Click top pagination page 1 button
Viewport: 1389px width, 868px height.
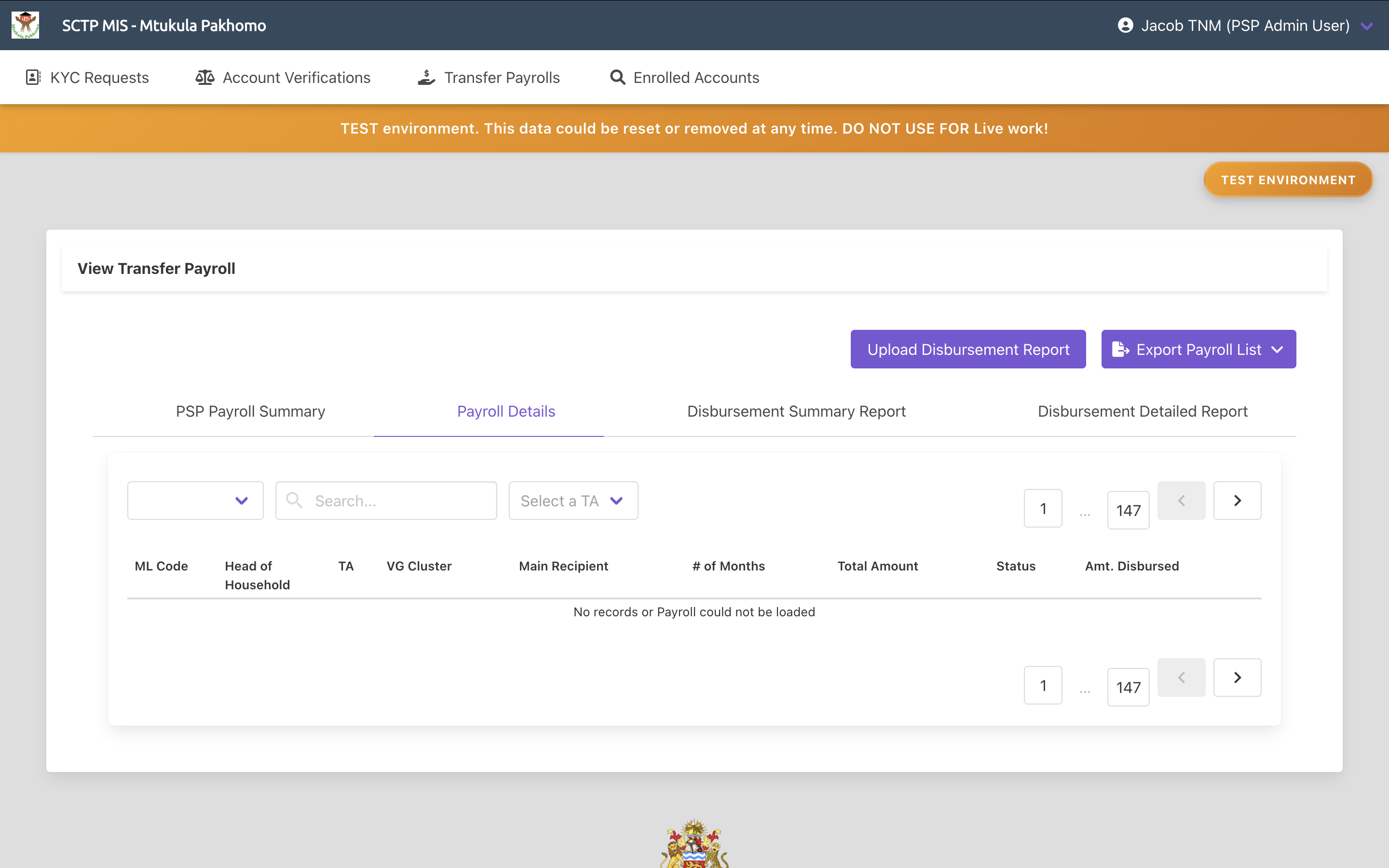tap(1043, 508)
